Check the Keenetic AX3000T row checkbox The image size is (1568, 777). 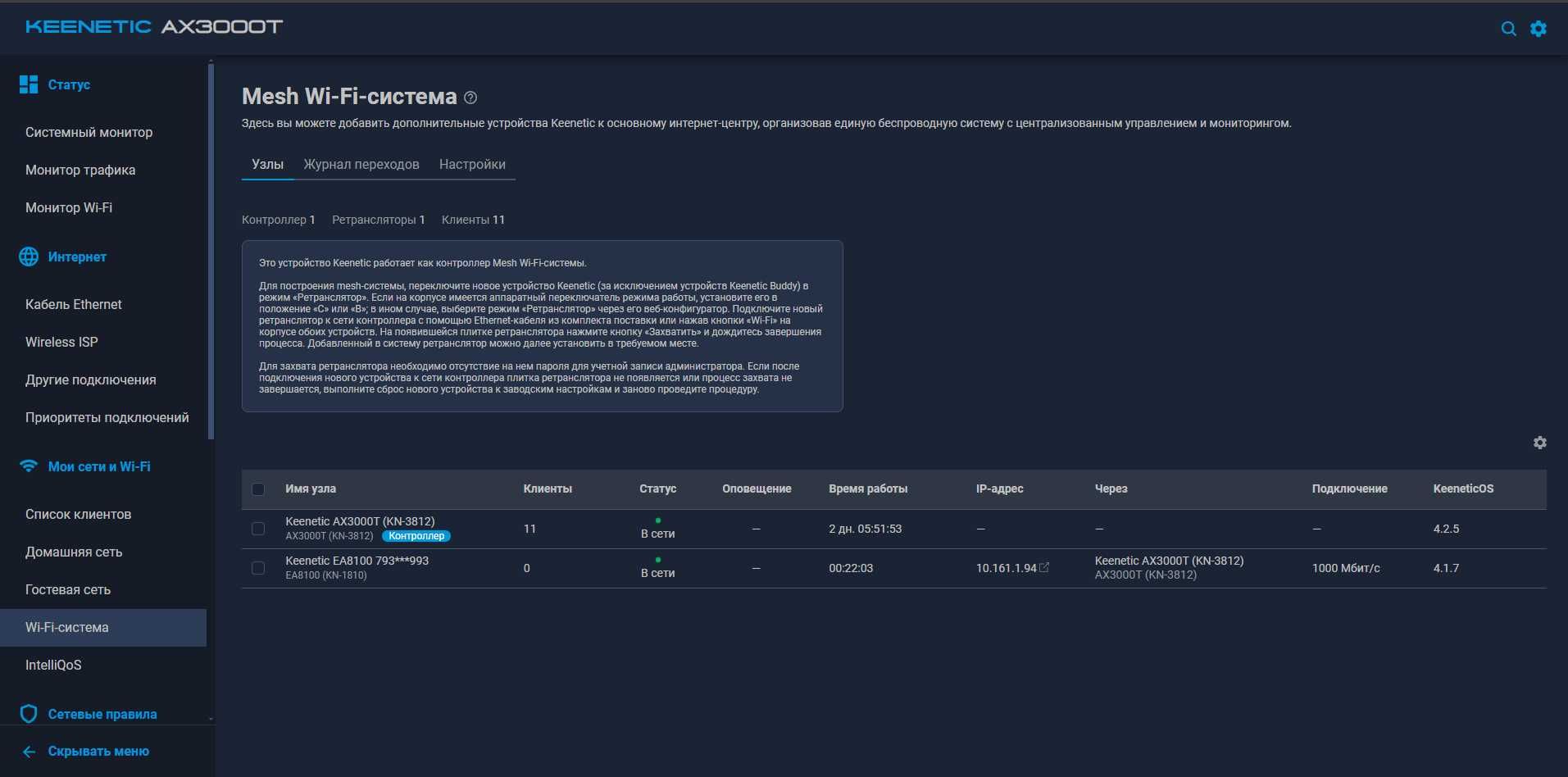click(258, 529)
